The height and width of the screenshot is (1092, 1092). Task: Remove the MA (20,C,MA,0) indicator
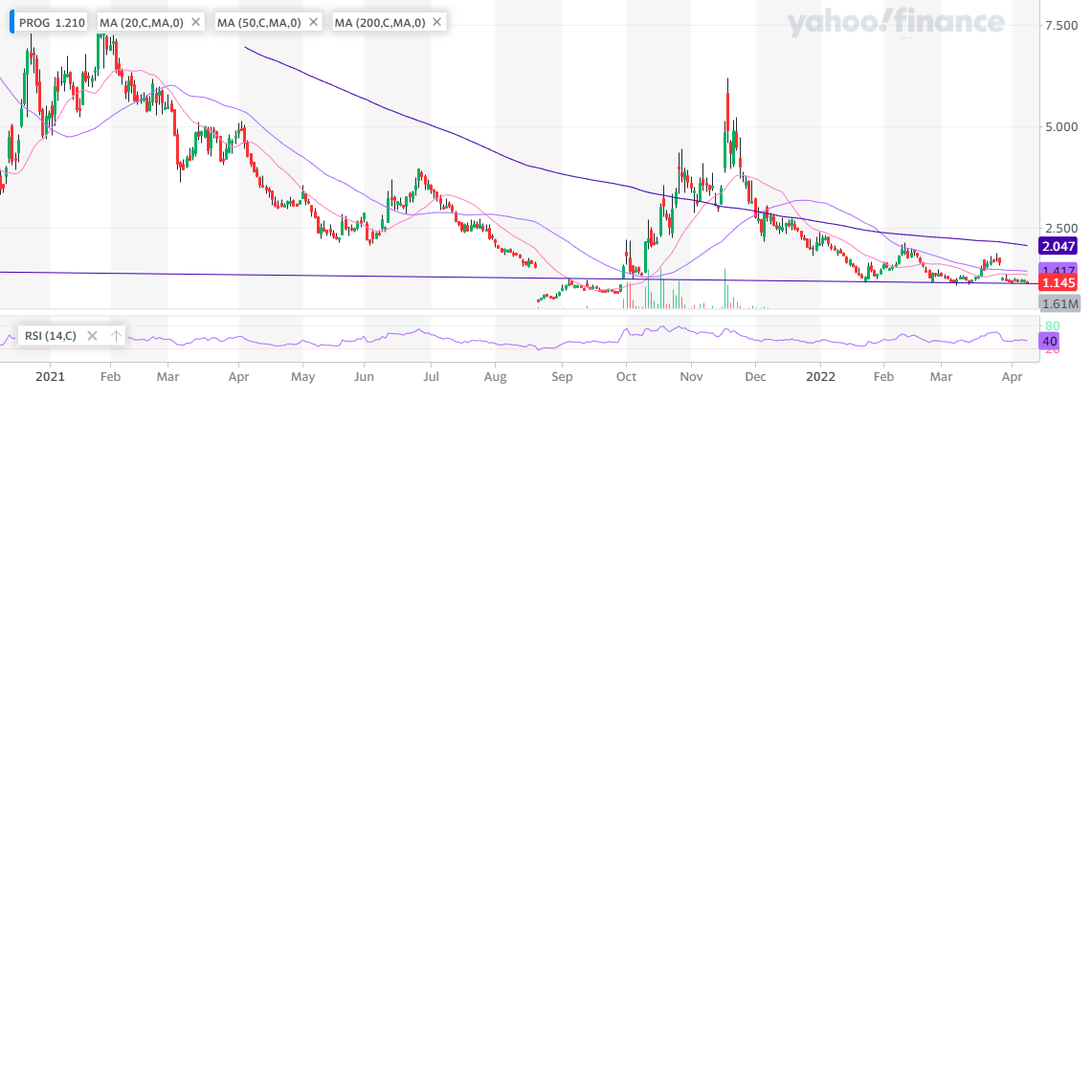click(x=195, y=22)
